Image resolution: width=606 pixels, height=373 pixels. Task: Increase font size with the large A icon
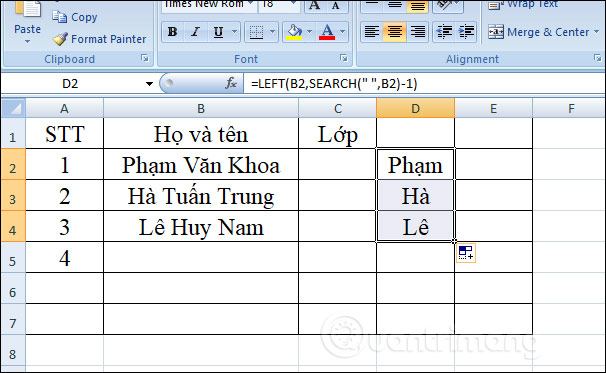pos(315,5)
